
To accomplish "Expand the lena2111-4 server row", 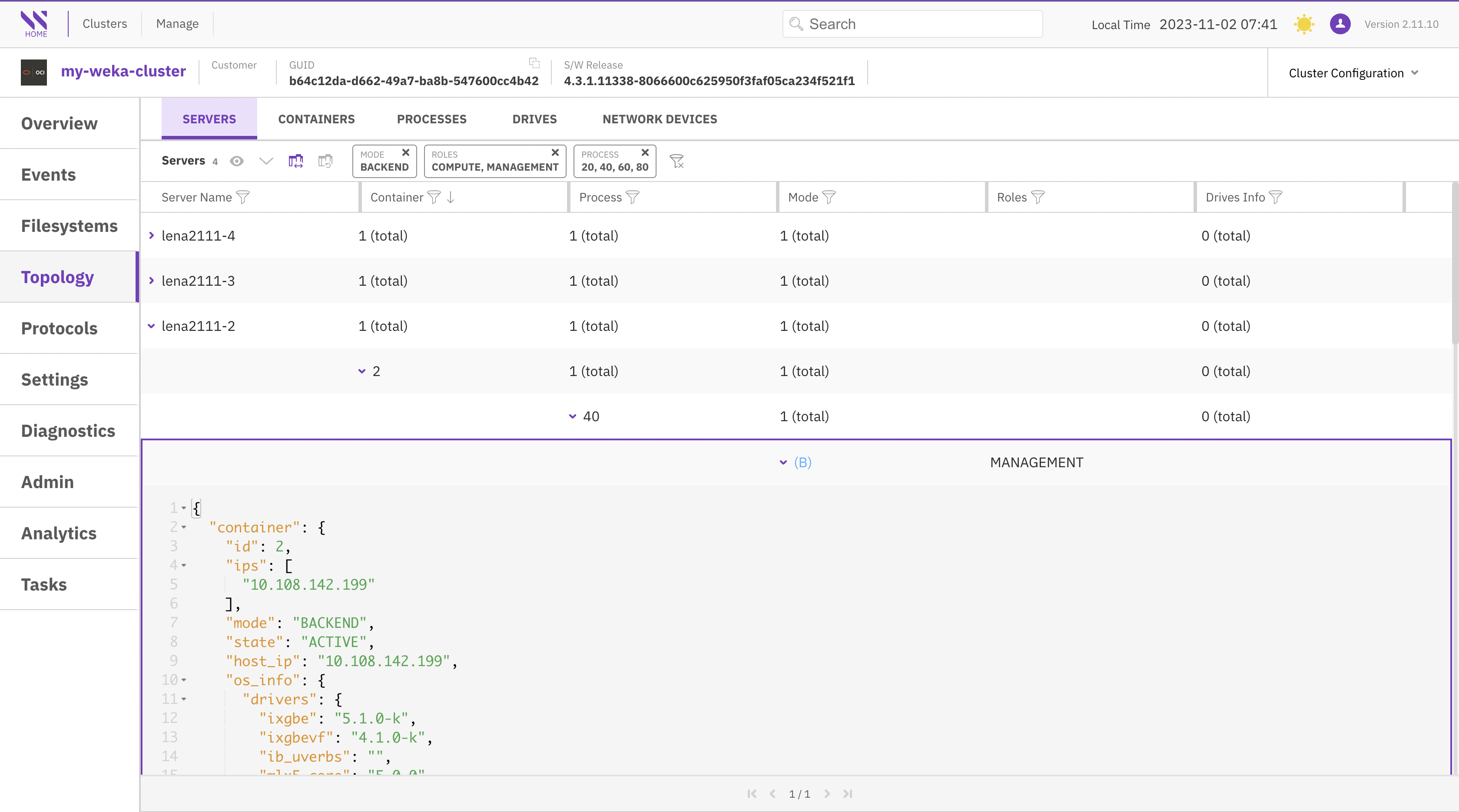I will coord(151,235).
